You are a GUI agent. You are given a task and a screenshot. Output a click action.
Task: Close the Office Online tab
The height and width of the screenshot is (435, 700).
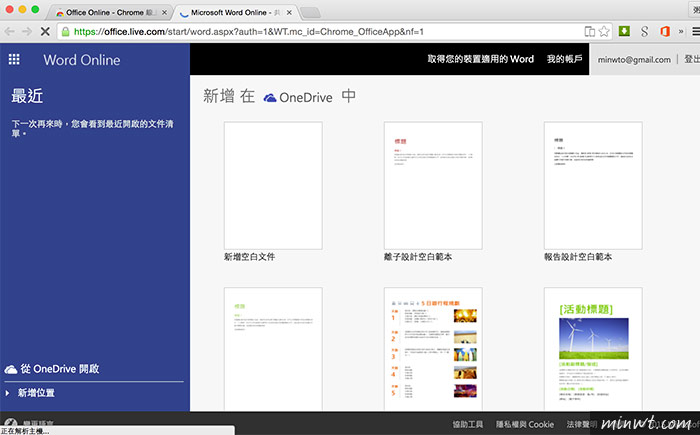[x=164, y=13]
